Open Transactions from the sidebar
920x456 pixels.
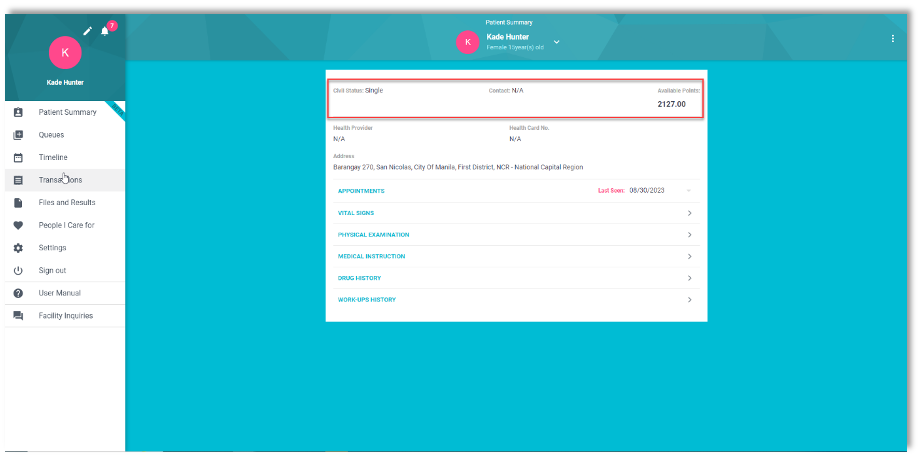pos(60,180)
